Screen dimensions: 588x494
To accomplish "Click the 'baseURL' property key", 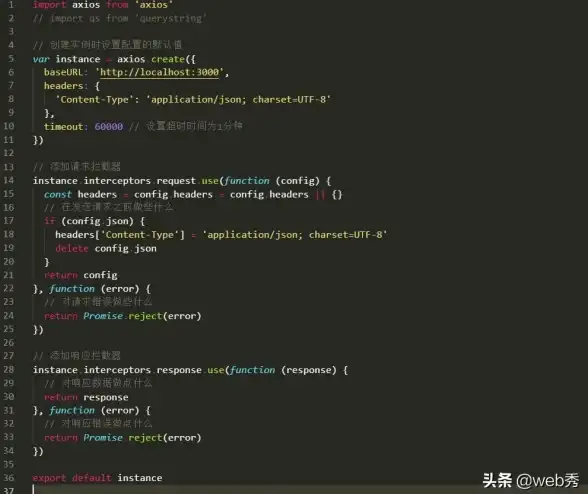I will [63, 72].
